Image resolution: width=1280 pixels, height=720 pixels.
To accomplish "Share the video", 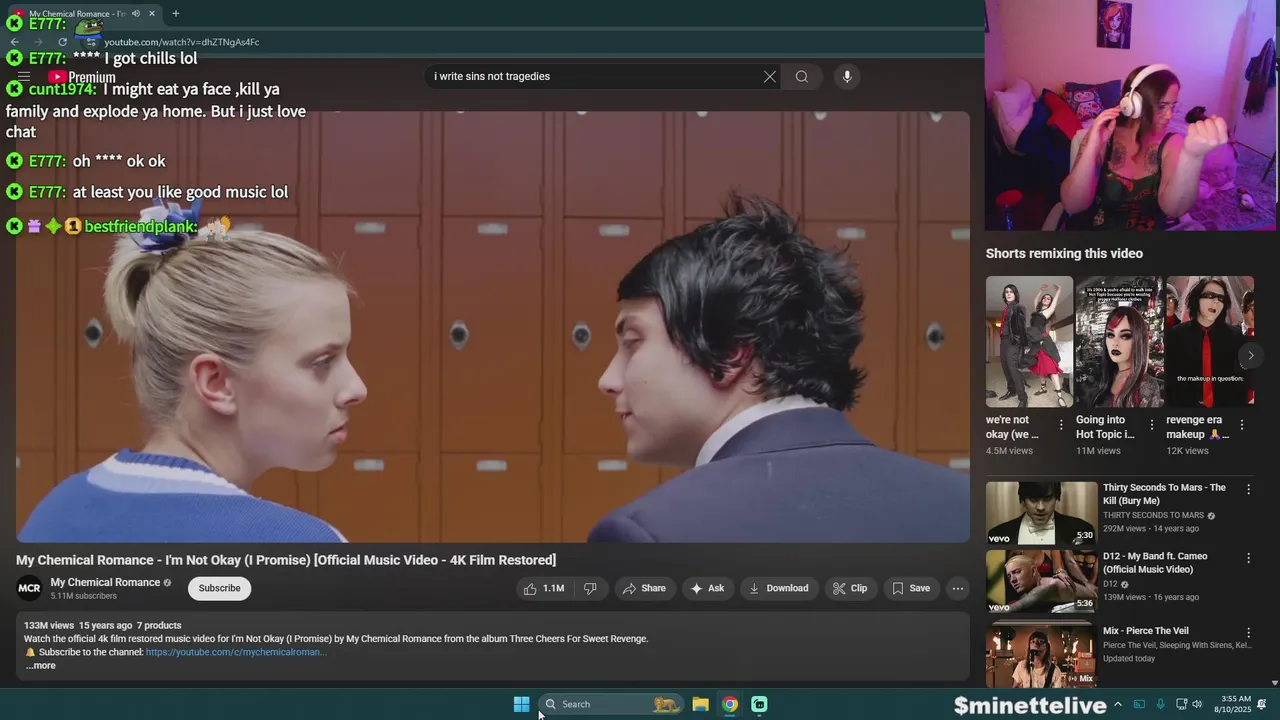I will [644, 588].
